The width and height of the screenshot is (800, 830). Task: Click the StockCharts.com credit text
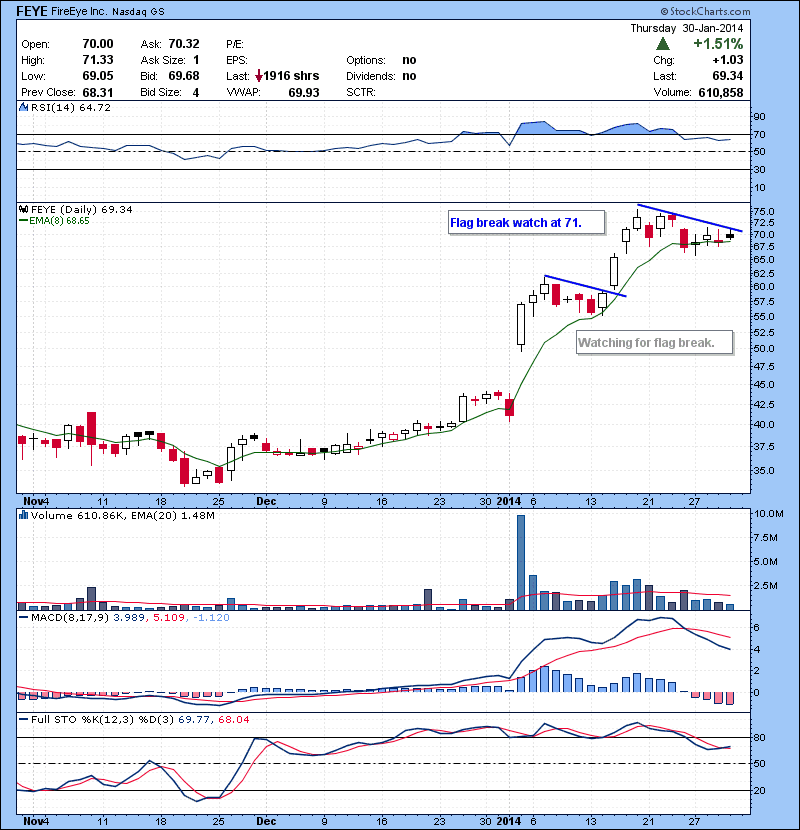(705, 11)
